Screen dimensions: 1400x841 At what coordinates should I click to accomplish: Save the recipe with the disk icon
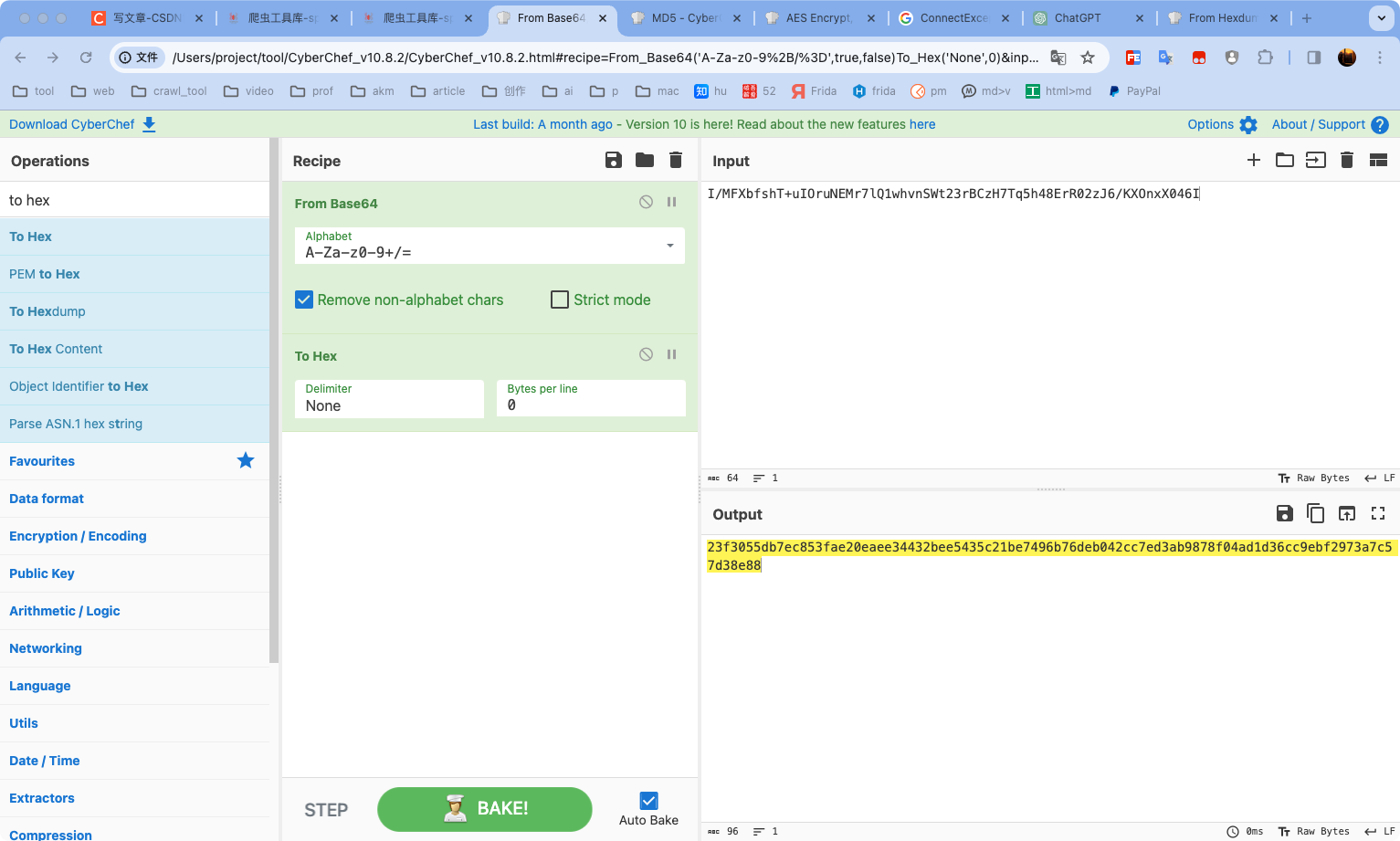pos(614,160)
